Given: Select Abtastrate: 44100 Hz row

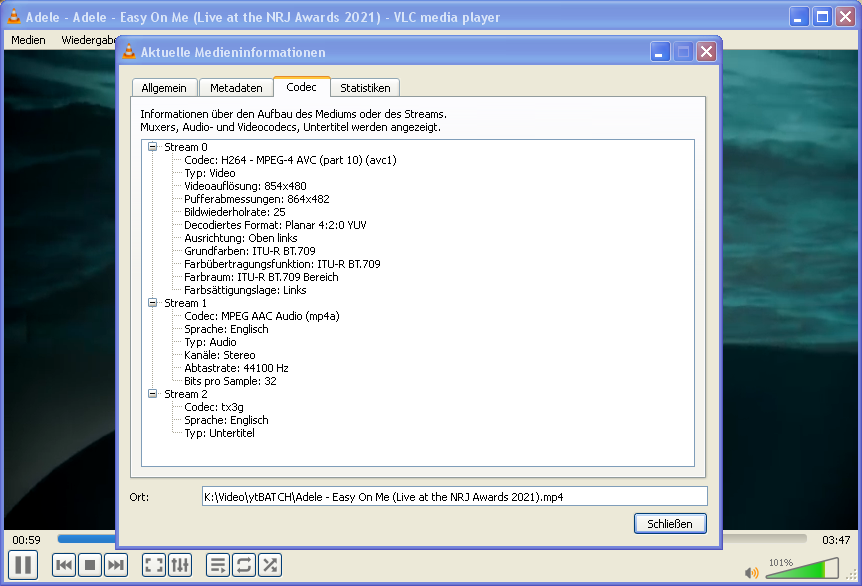Looking at the screenshot, I should (236, 368).
